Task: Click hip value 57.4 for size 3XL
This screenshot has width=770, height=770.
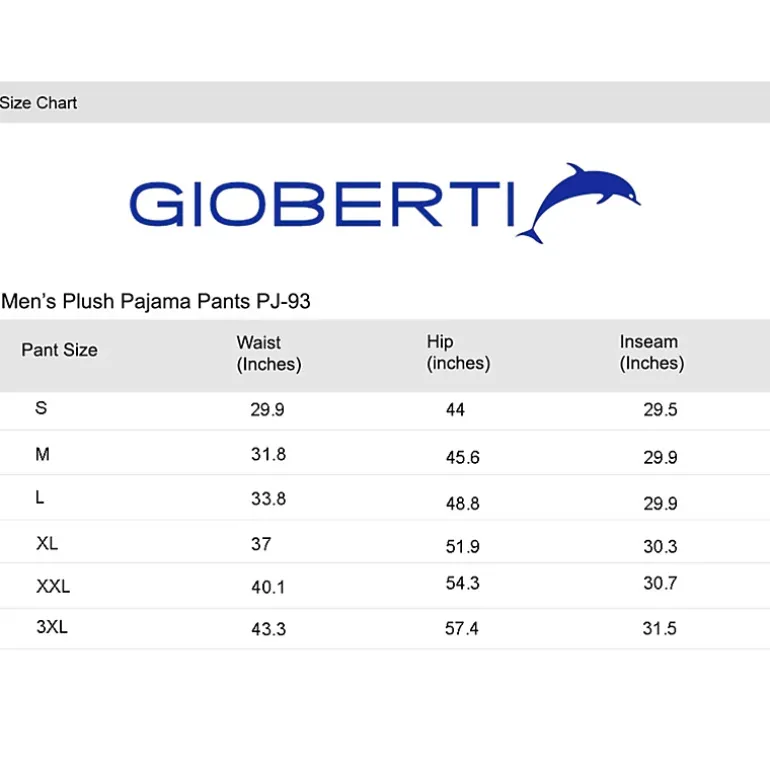Action: tap(462, 628)
